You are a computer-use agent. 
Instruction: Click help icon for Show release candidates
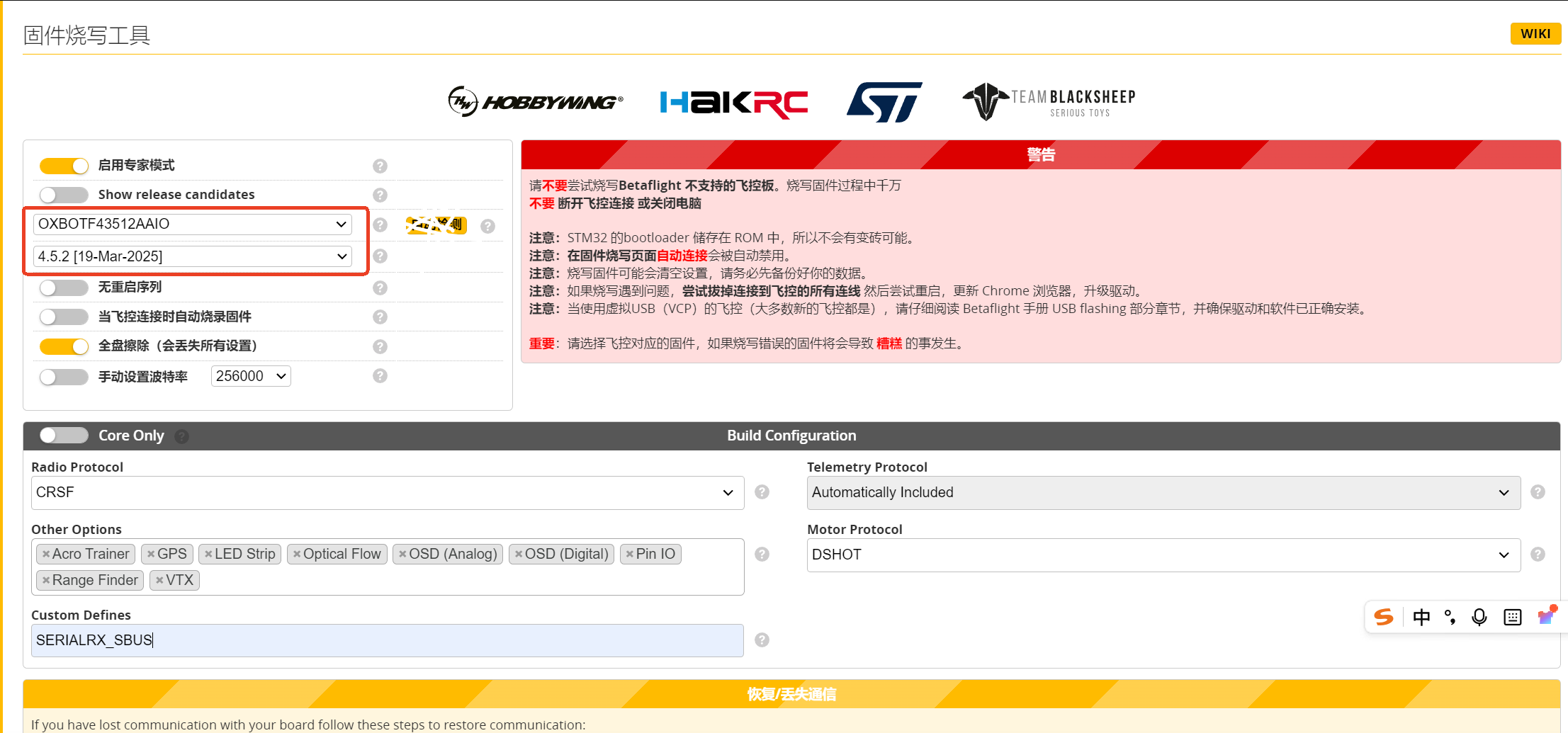pyautogui.click(x=380, y=195)
